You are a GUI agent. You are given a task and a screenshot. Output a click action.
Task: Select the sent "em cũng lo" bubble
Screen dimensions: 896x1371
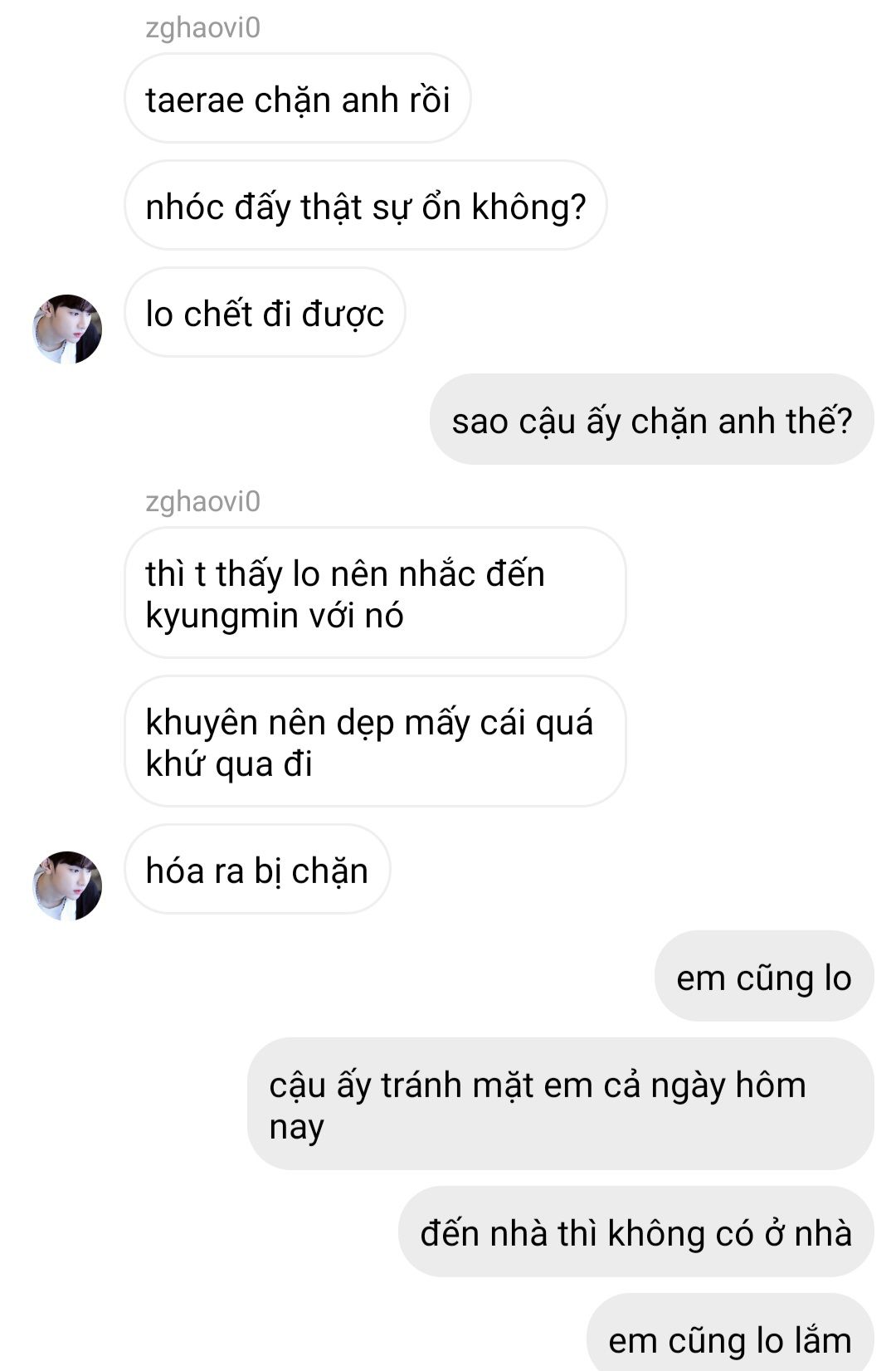pos(764,977)
